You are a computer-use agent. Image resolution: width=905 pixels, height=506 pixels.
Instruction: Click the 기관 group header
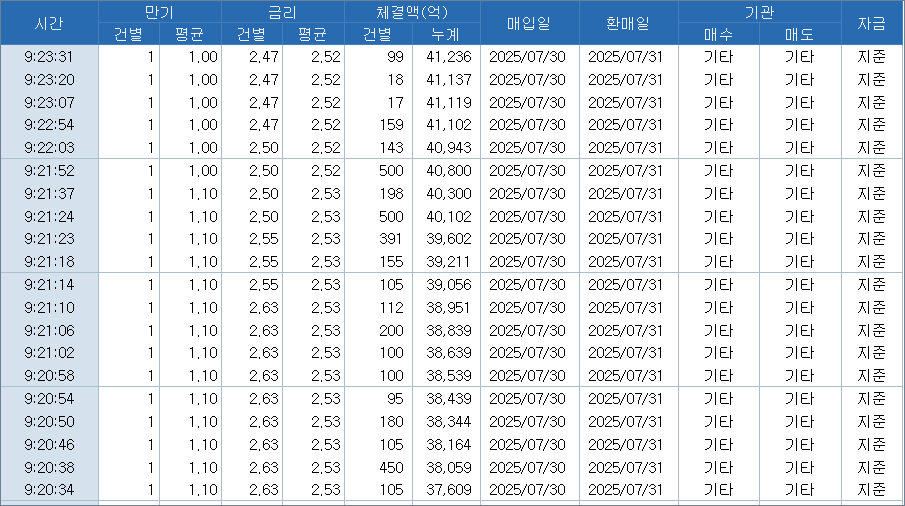tap(758, 12)
